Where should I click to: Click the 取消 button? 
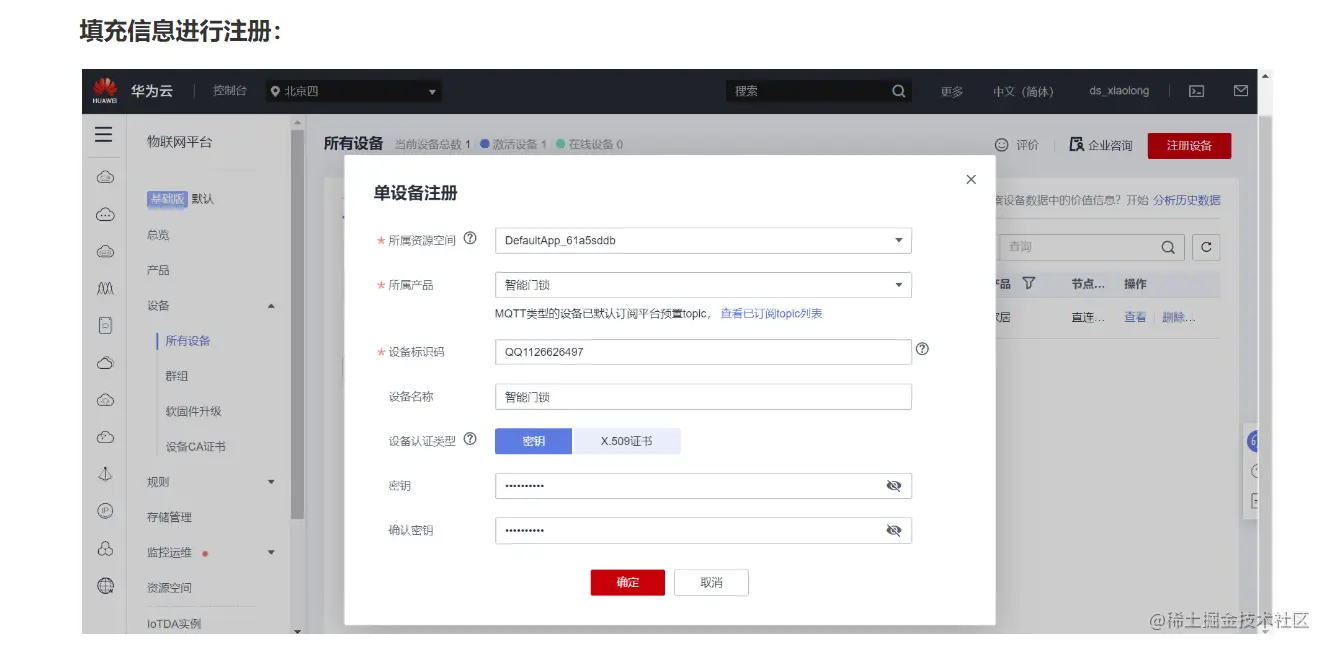point(711,582)
